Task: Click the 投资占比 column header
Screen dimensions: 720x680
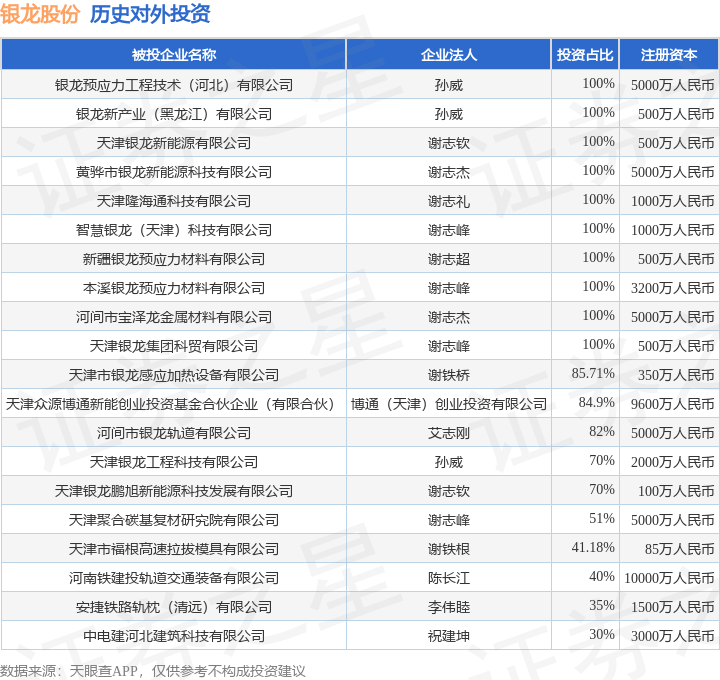Action: [x=585, y=55]
